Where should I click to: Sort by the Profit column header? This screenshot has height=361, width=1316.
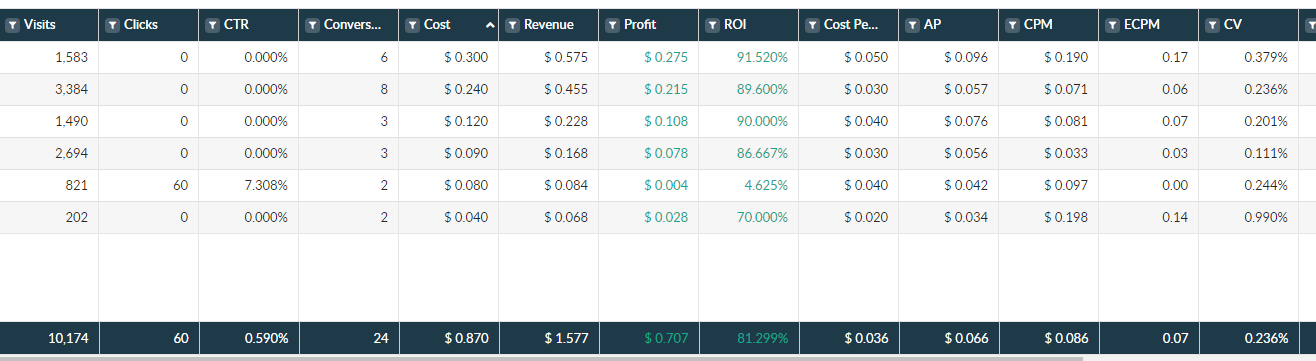[640, 25]
